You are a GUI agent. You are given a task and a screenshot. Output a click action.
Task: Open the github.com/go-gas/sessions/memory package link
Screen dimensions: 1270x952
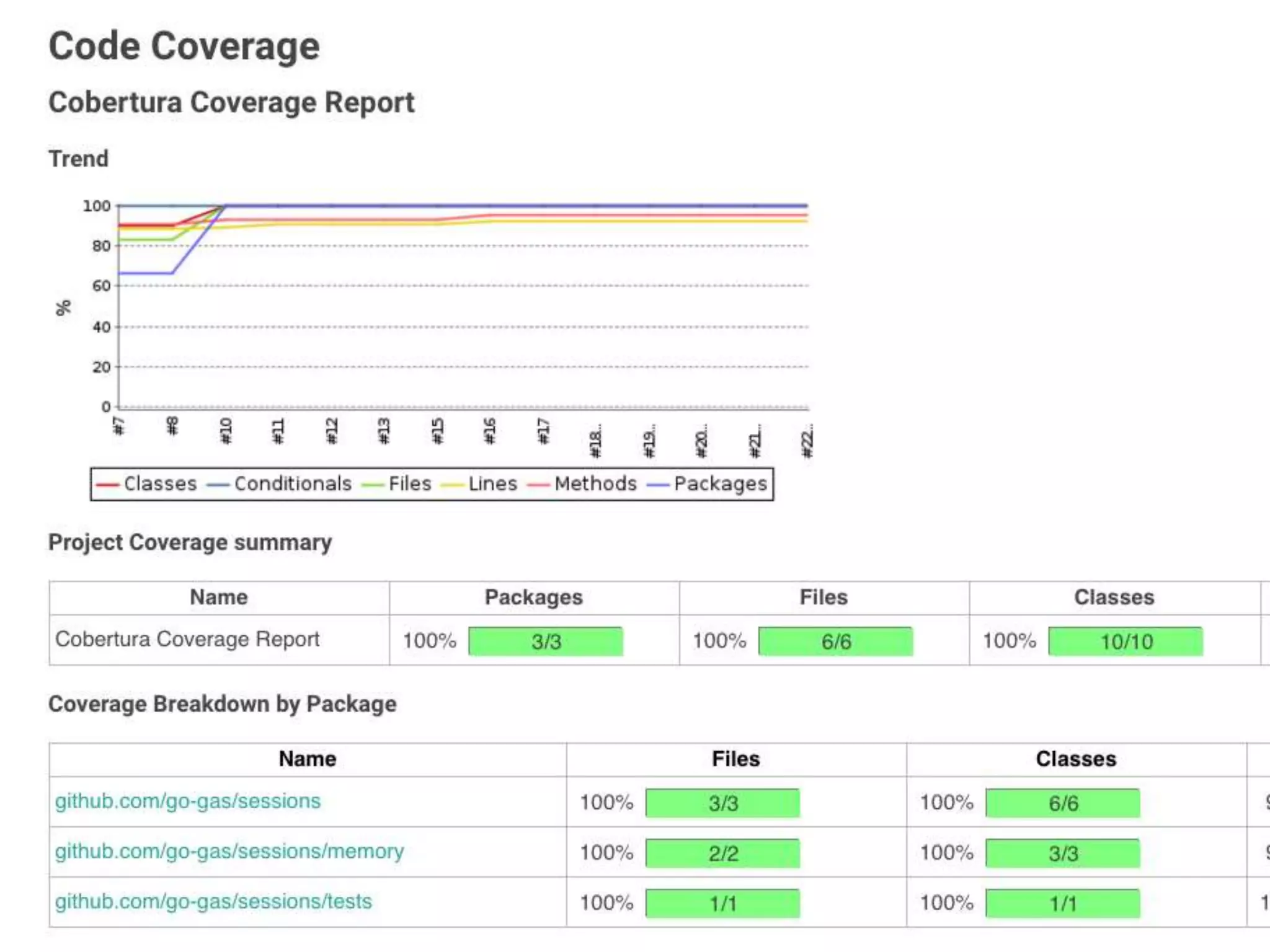click(229, 851)
